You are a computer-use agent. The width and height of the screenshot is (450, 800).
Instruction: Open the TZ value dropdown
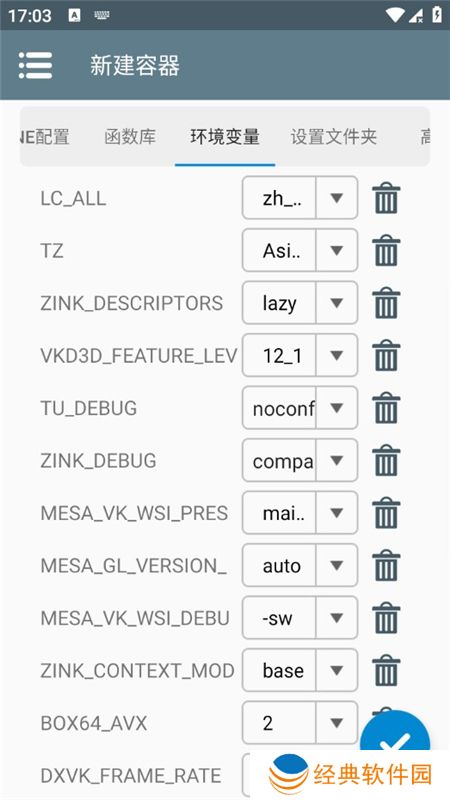coord(337,251)
